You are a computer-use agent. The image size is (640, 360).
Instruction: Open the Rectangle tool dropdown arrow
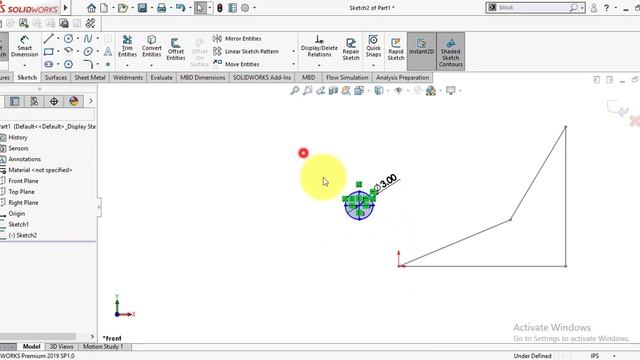[58, 51]
